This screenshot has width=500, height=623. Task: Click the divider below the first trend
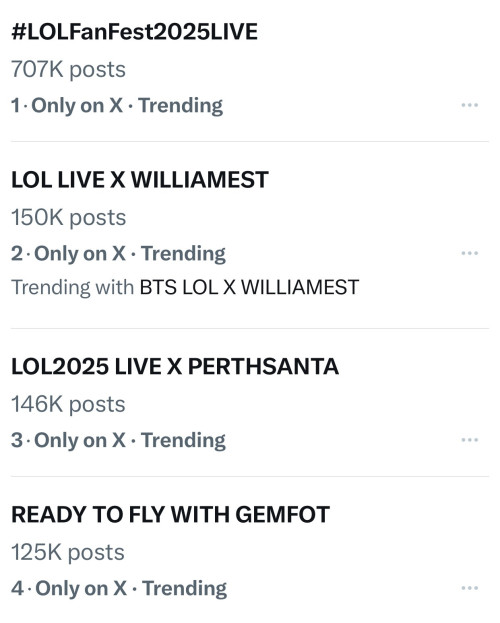[250, 141]
